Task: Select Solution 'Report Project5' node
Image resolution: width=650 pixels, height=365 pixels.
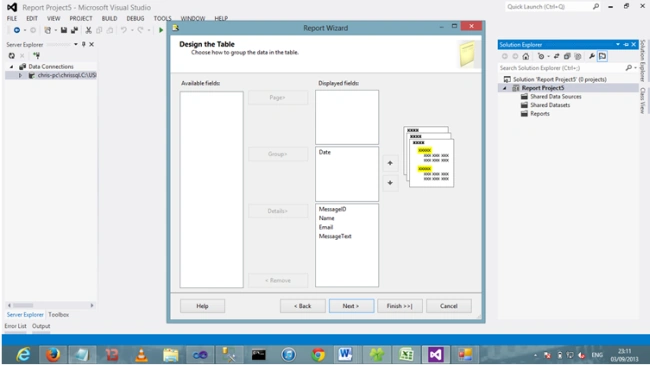Action: (560, 79)
